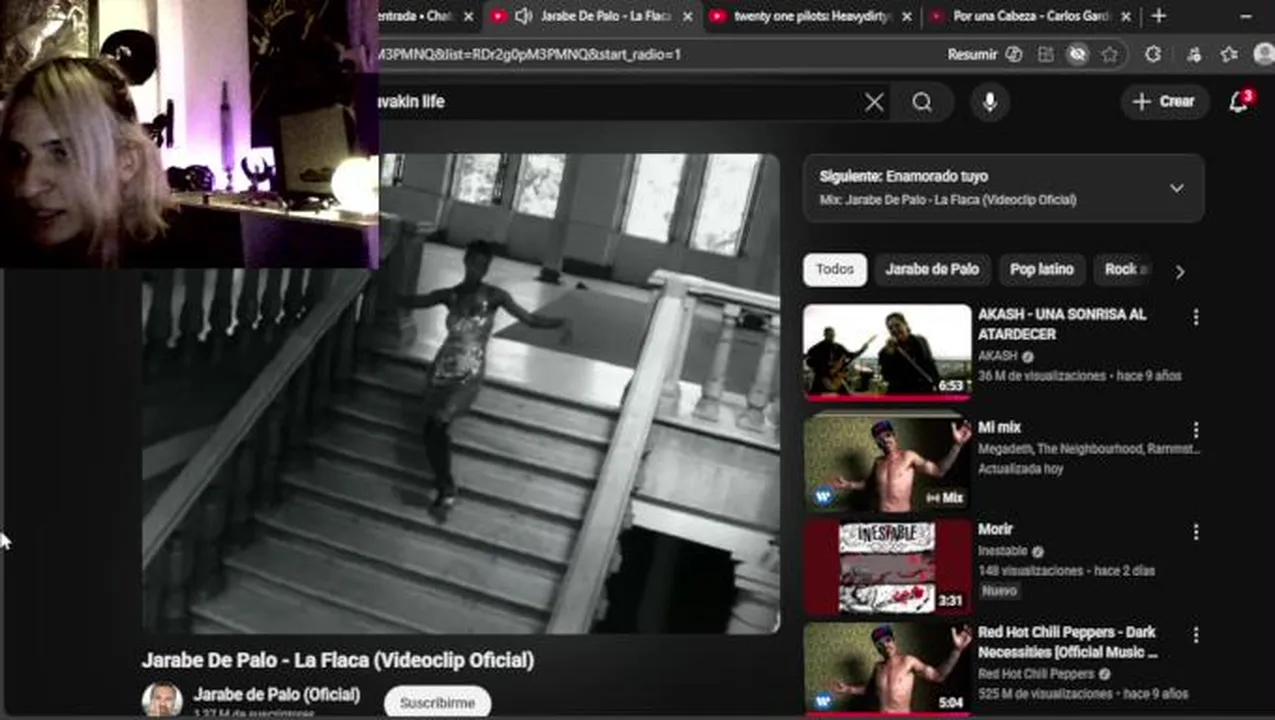Image resolution: width=1275 pixels, height=720 pixels.
Task: Close the Jarabe De Palo browser tab
Action: [687, 17]
